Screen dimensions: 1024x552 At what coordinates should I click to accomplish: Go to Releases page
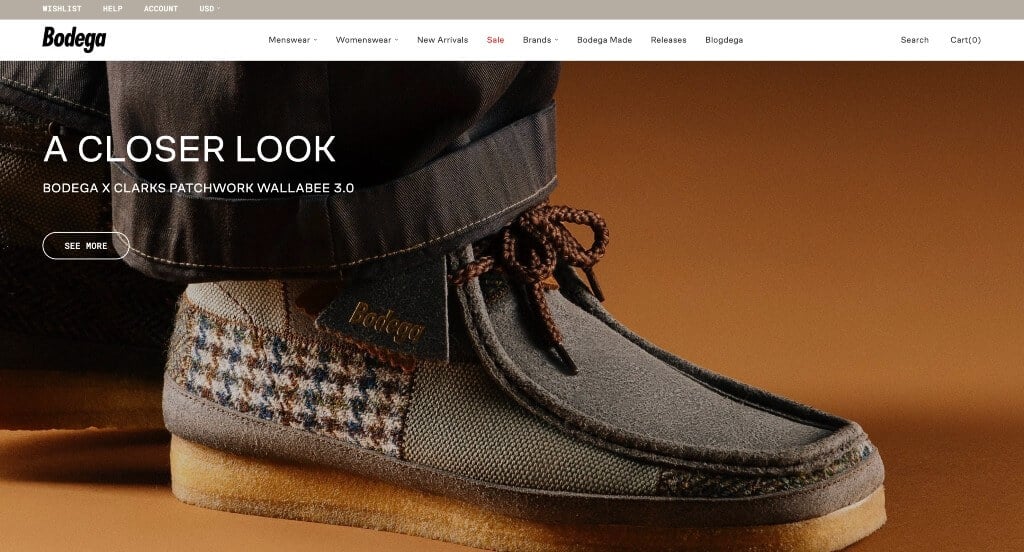tap(668, 40)
